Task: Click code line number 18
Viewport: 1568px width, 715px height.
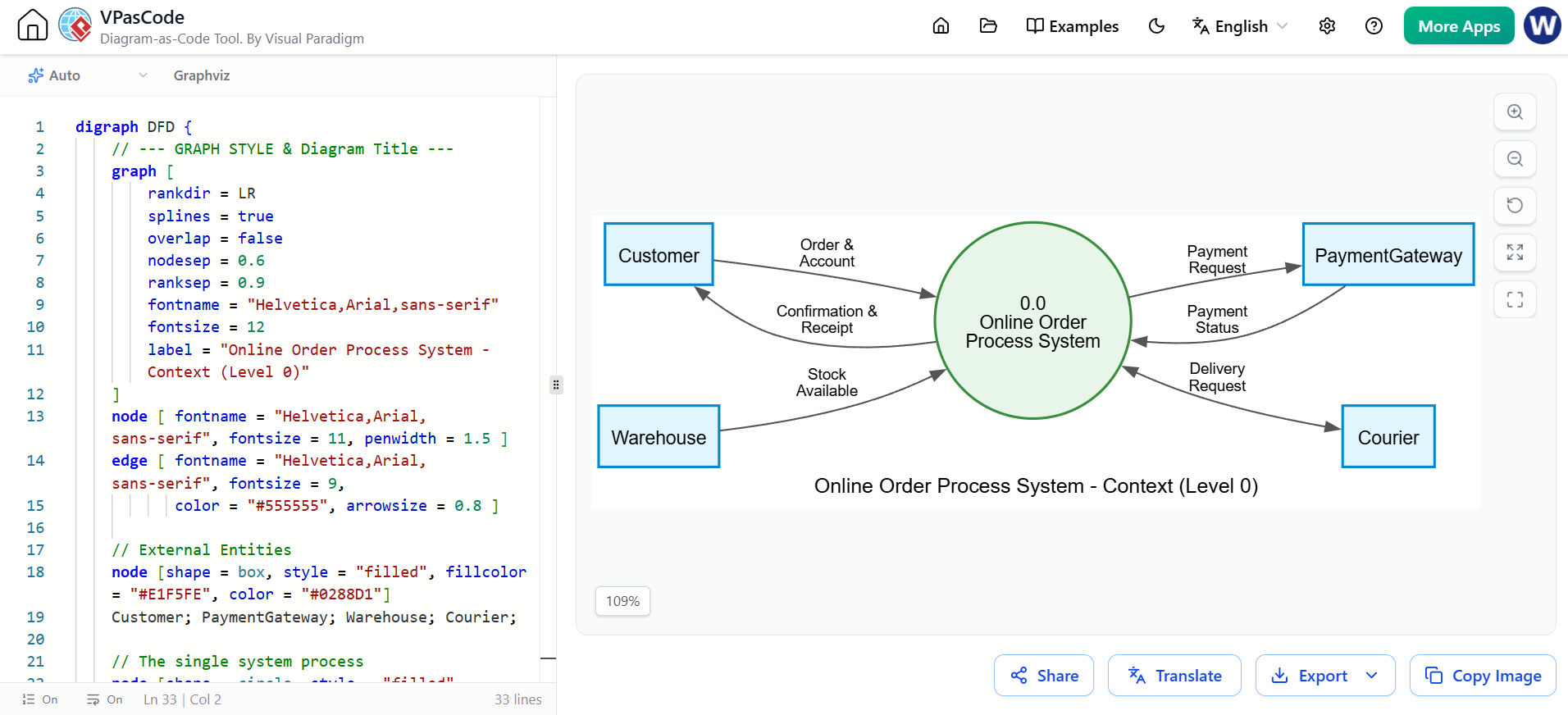Action: pyautogui.click(x=35, y=572)
